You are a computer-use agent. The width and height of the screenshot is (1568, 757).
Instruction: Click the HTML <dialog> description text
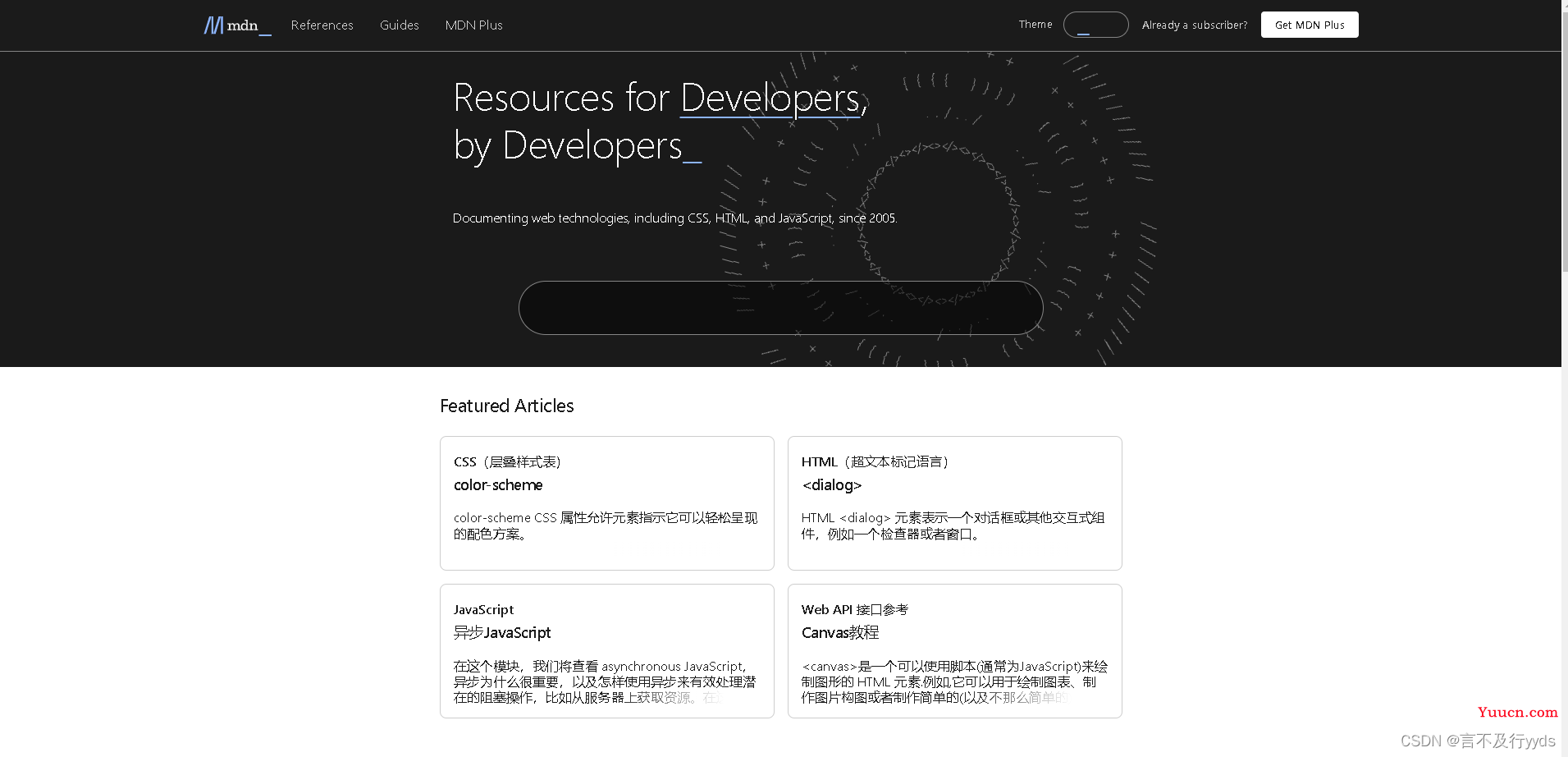953,526
